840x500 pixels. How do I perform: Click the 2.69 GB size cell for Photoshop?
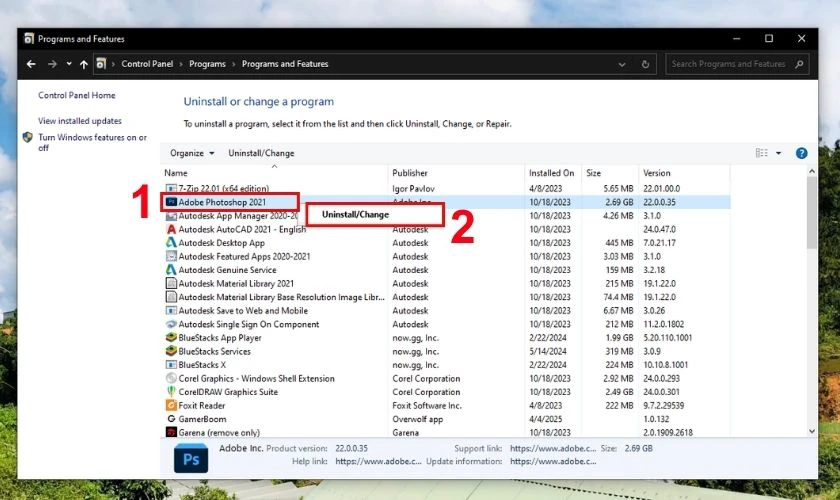click(x=619, y=202)
